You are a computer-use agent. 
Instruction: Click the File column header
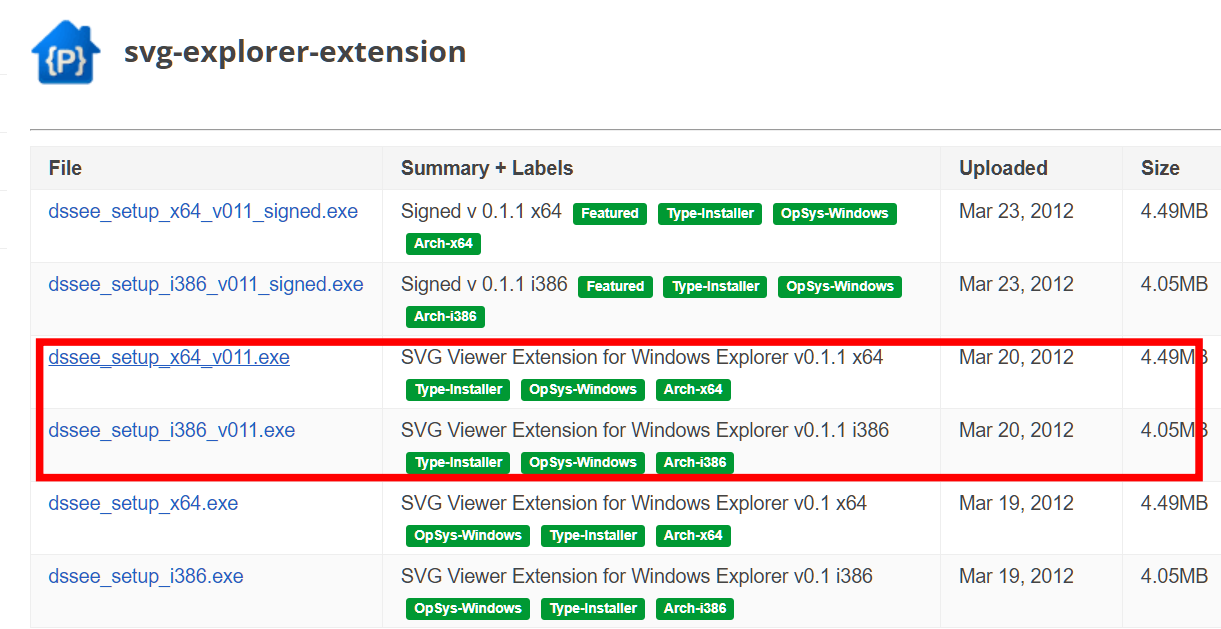tap(65, 168)
